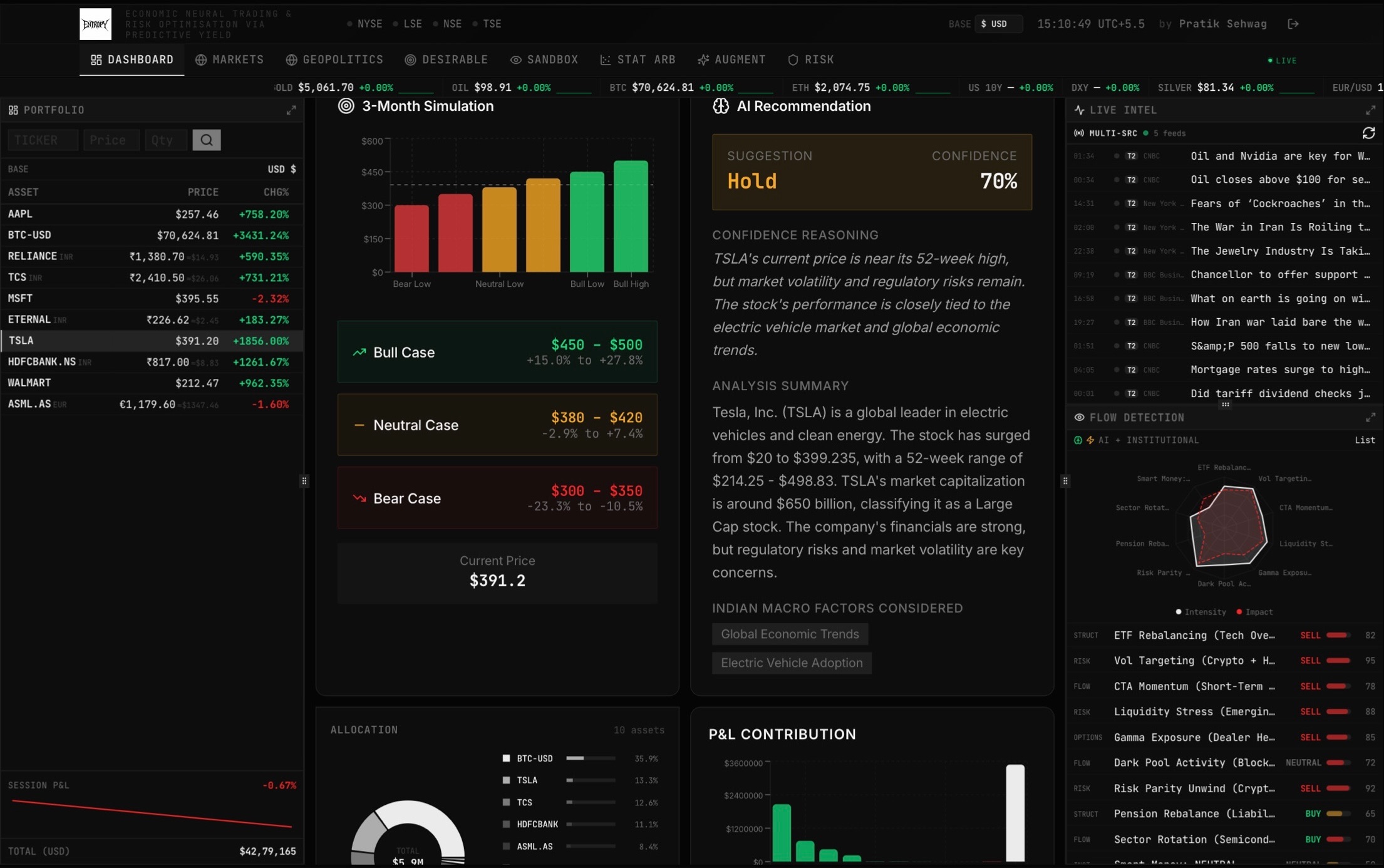
Task: Expand the Portfolio panel with arrows icon
Action: [291, 110]
